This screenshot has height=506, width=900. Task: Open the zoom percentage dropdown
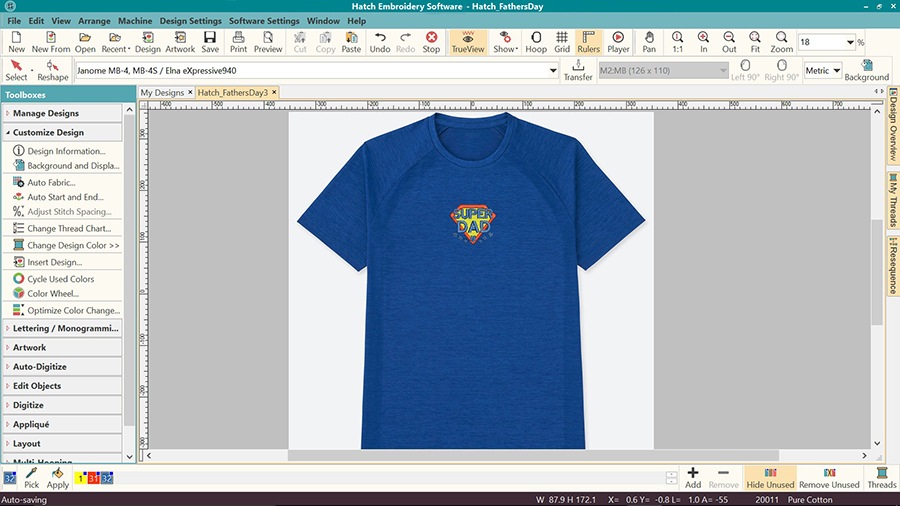click(851, 43)
